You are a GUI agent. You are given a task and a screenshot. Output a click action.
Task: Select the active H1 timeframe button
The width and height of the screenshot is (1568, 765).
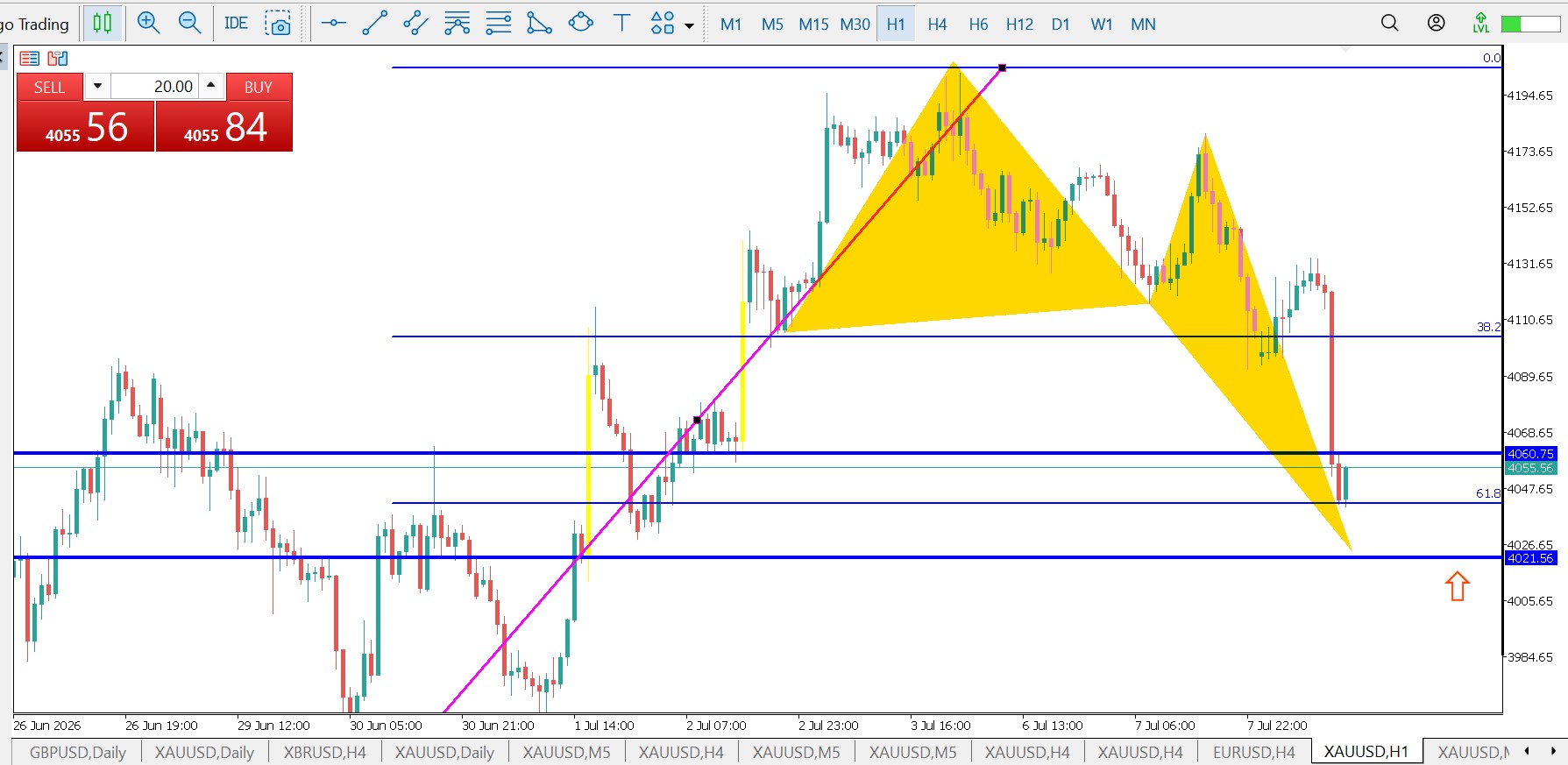(896, 25)
